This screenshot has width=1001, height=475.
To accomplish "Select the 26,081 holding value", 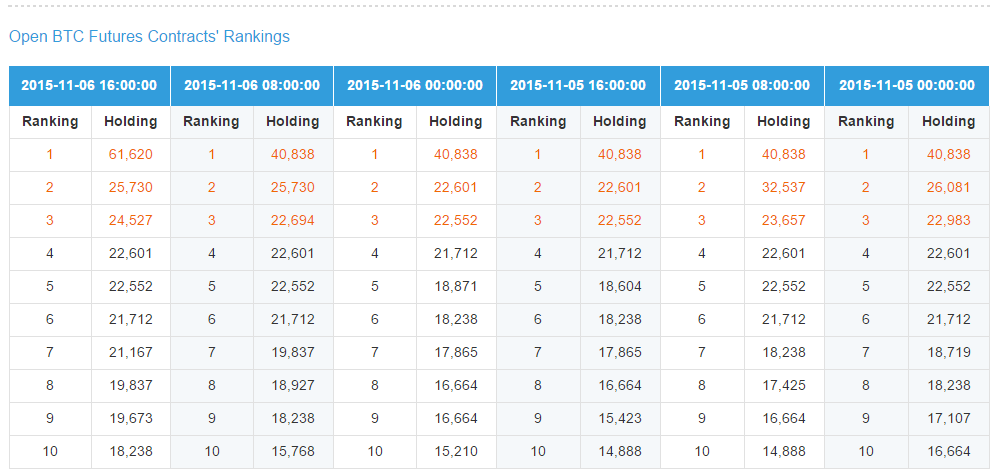I will point(949,188).
